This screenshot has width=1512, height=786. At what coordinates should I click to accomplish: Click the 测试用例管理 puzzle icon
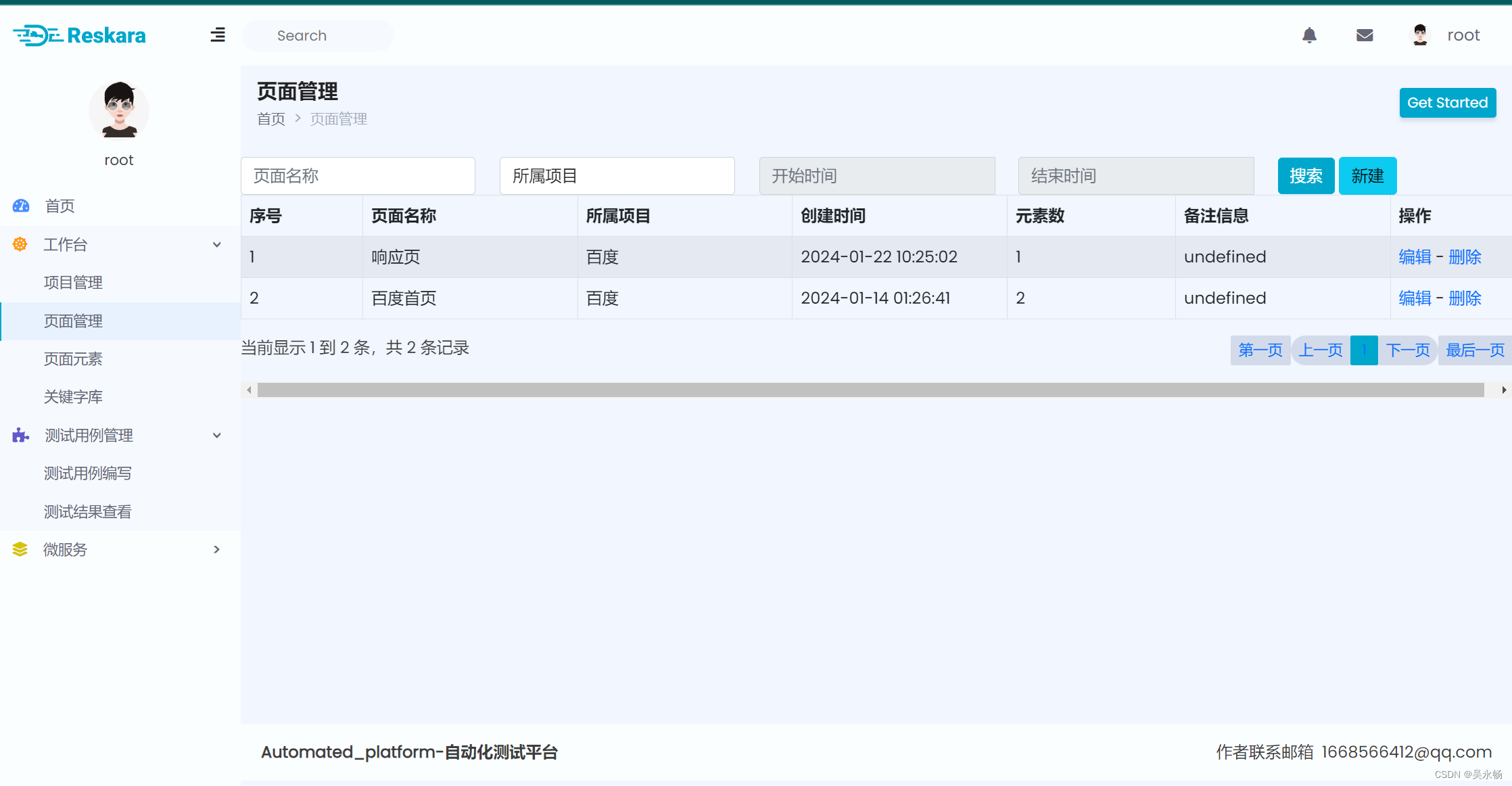coord(20,435)
